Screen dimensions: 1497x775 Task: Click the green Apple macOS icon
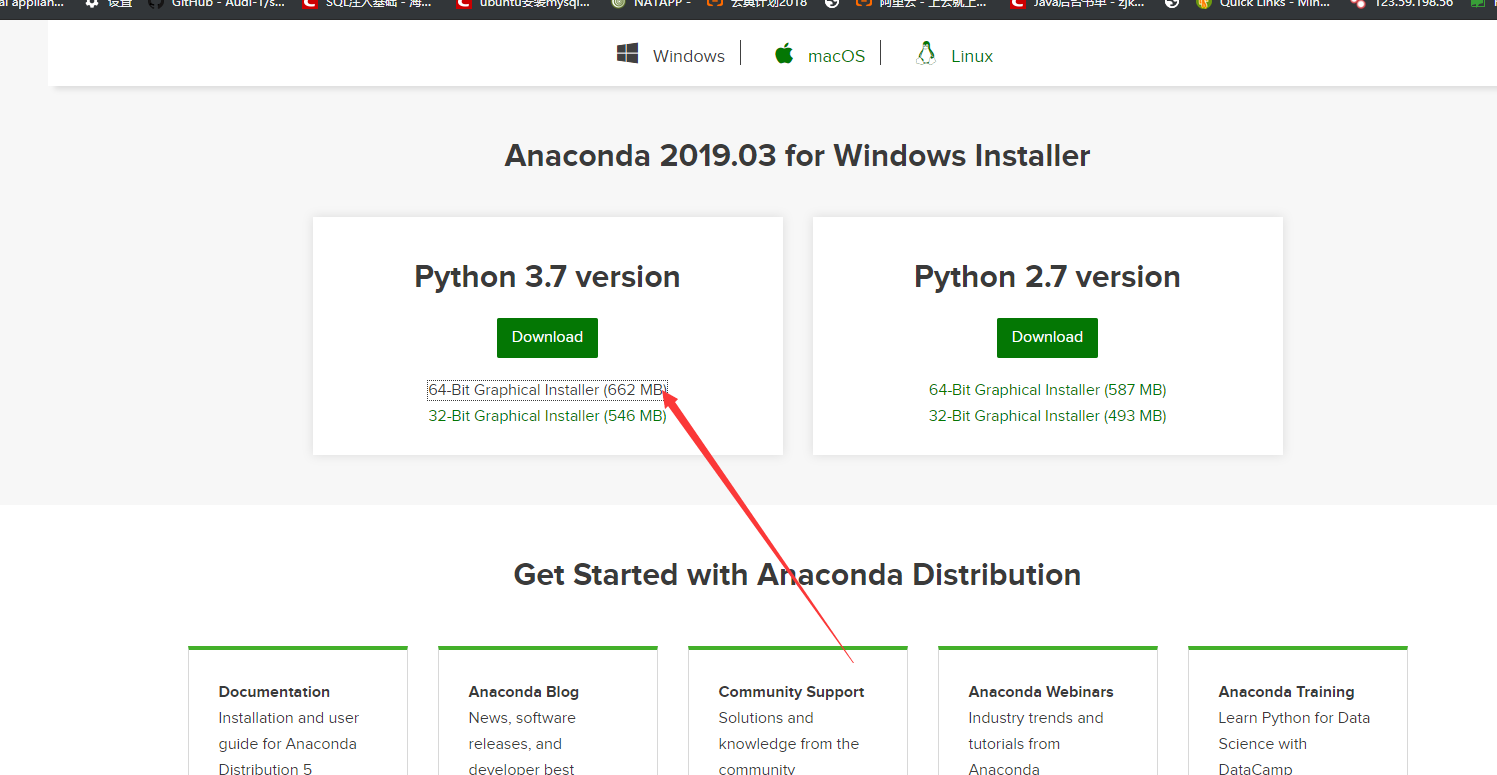coord(784,53)
